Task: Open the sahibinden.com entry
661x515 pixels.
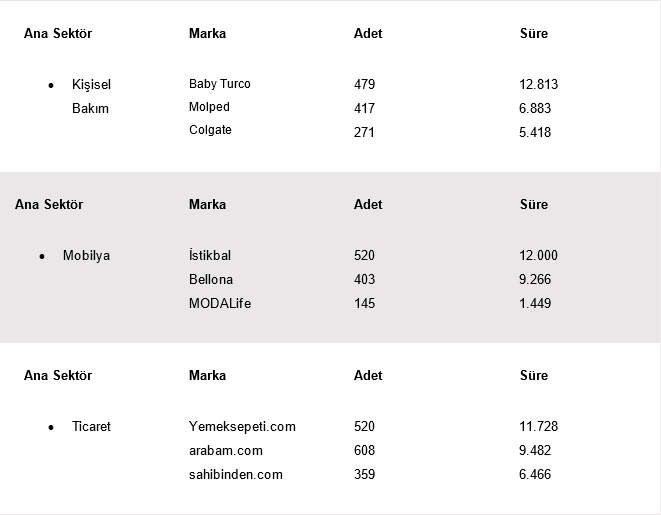Action: coord(236,475)
